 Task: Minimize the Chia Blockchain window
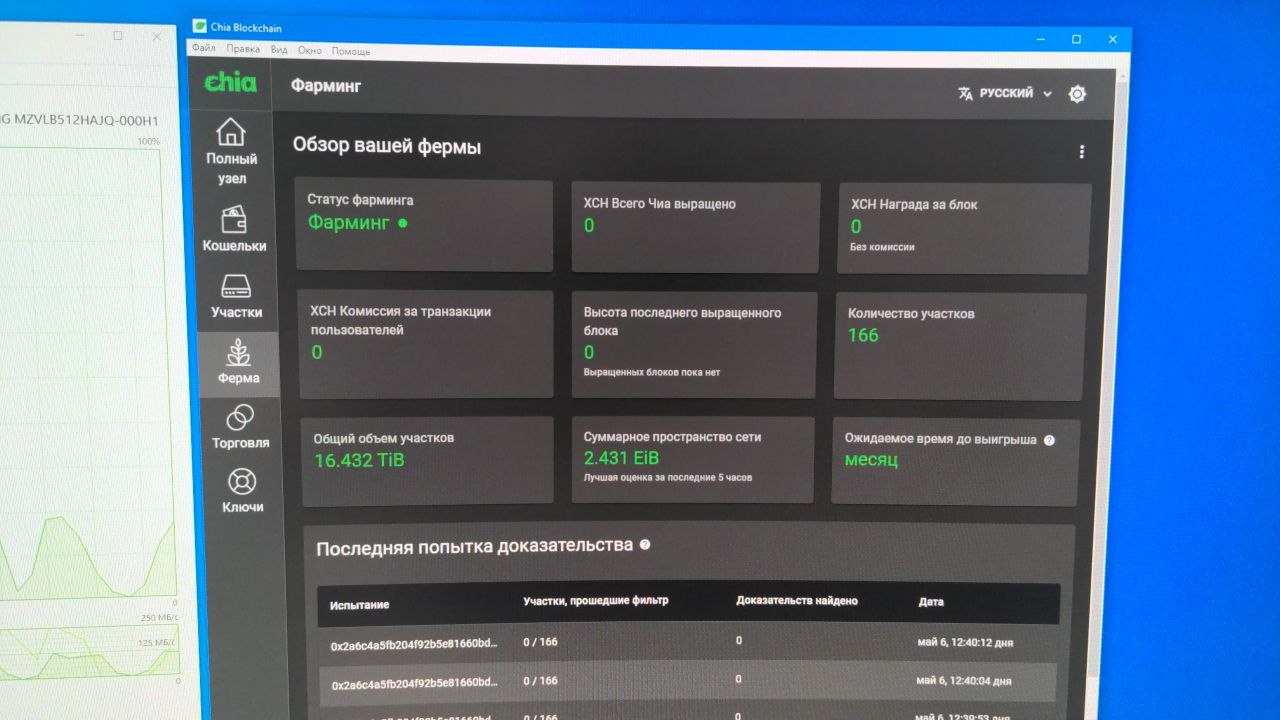coord(1039,39)
